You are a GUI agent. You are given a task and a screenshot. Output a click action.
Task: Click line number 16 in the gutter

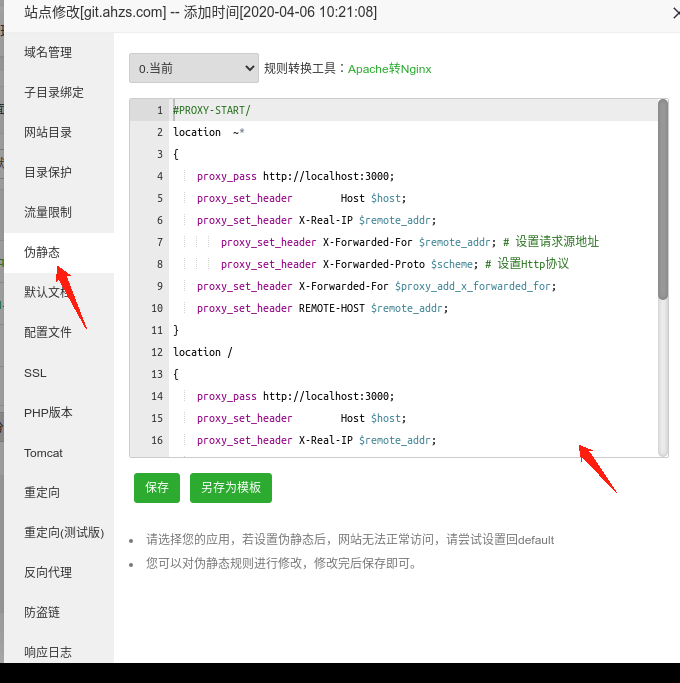pyautogui.click(x=157, y=440)
